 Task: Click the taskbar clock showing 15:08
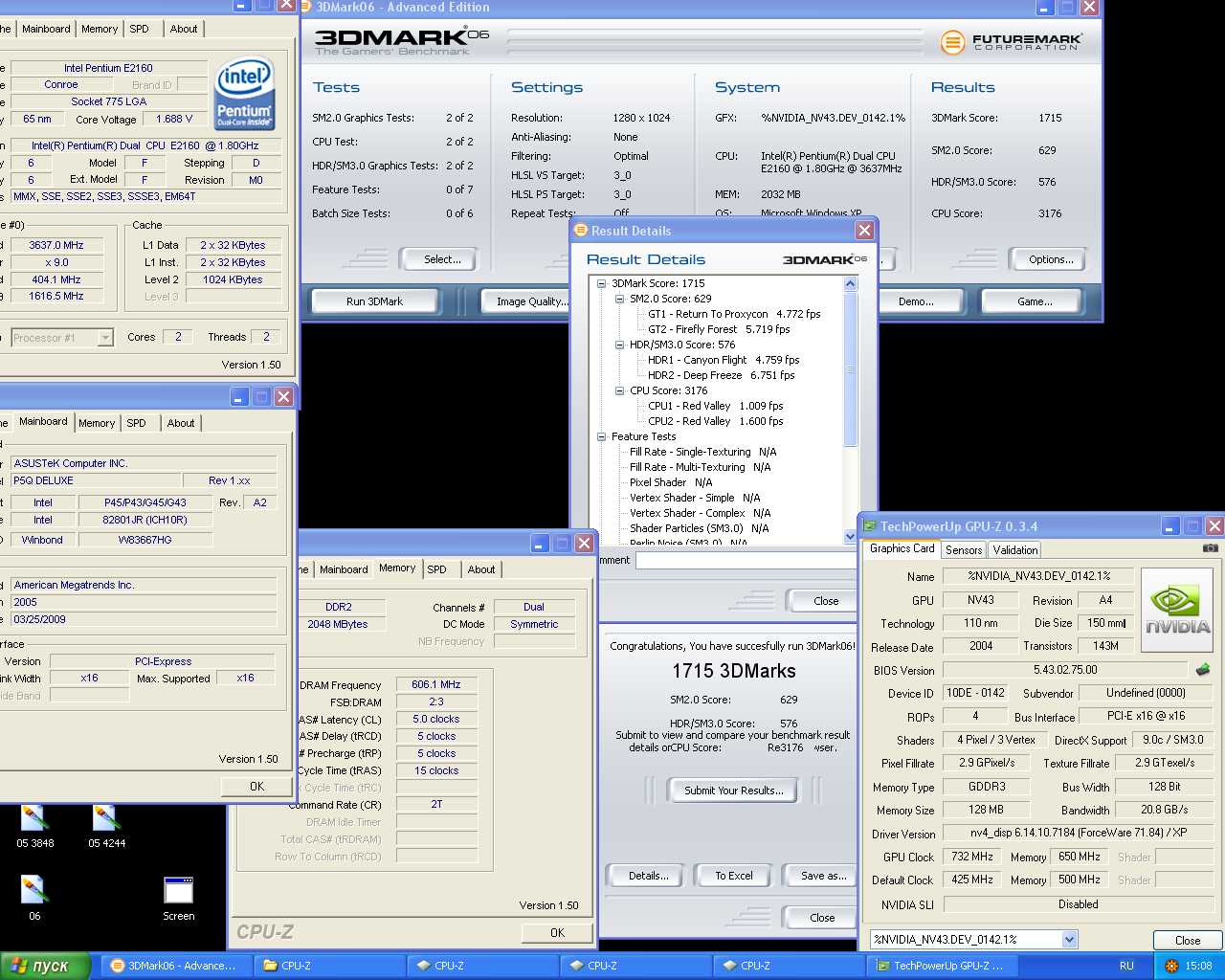[1198, 966]
